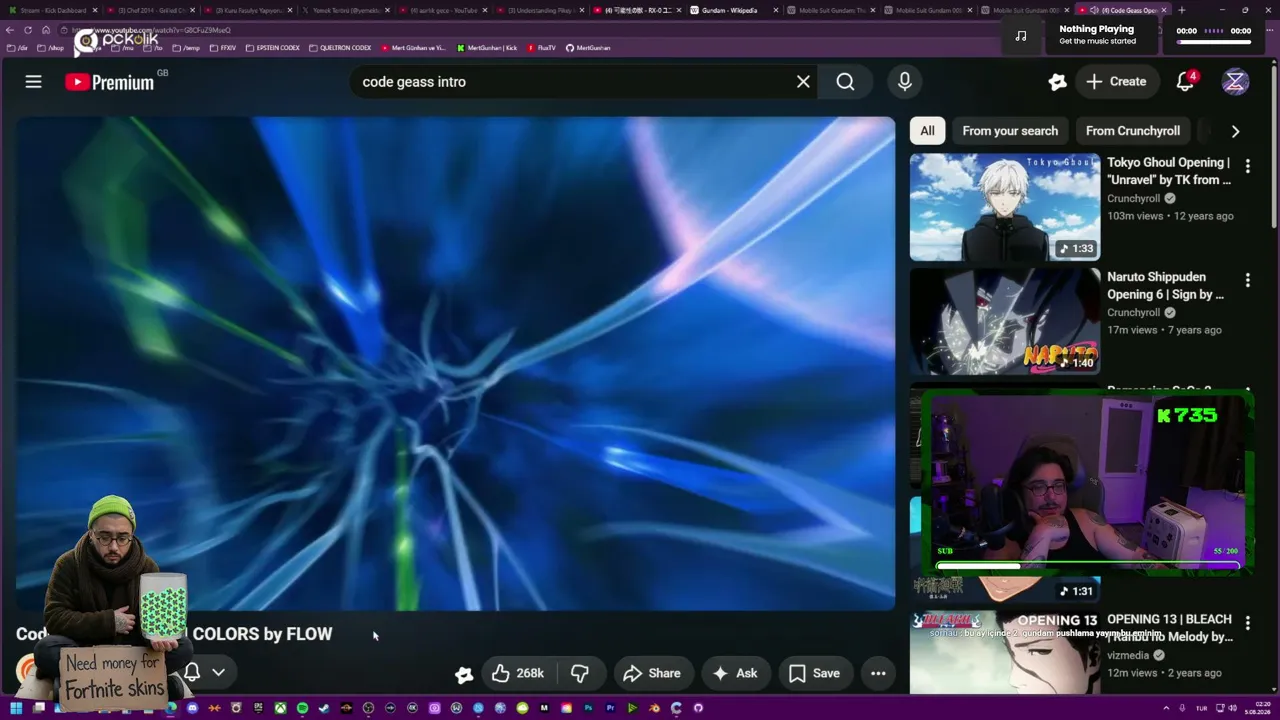Close the Stream - Kick Dashboard tab
The width and height of the screenshot is (1280, 720).
pos(95,10)
